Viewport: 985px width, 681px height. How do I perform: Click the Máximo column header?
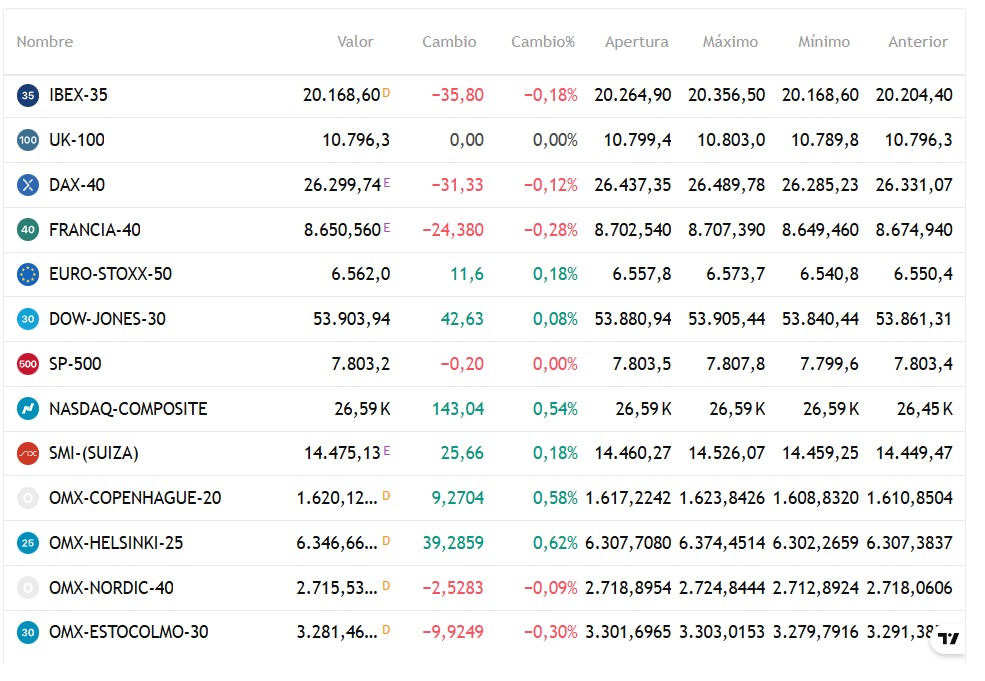[730, 42]
